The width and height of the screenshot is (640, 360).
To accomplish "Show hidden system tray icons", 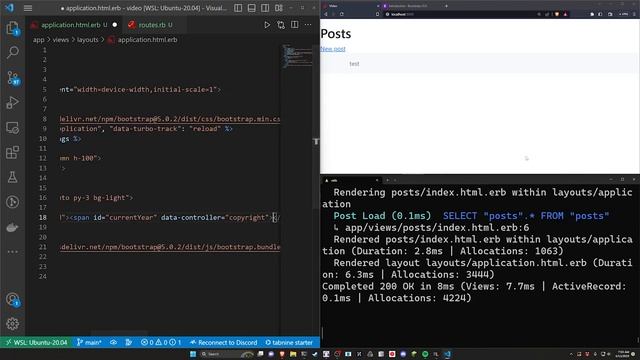I will (x=571, y=354).
